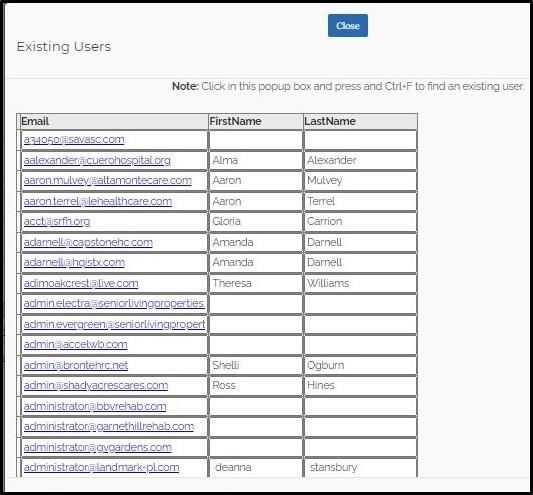The width and height of the screenshot is (533, 495).
Task: Select admin@accelwb.com email
Action: click(75, 344)
